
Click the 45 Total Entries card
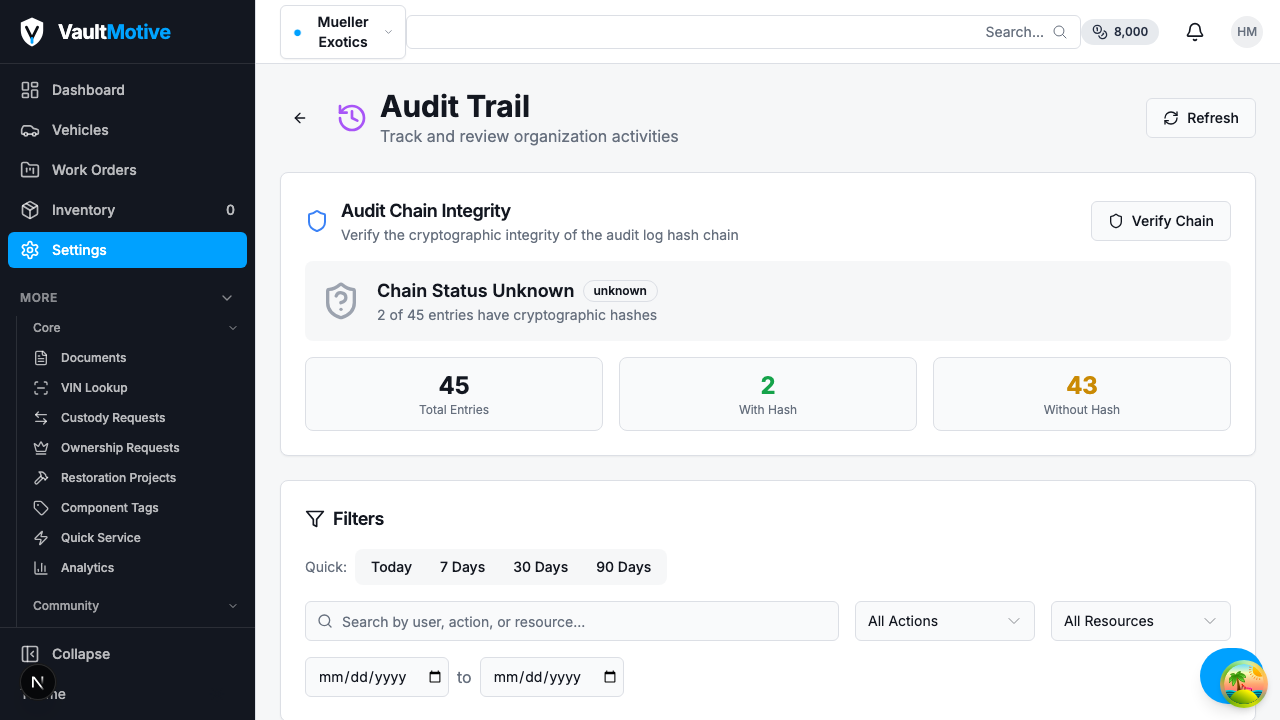click(454, 394)
